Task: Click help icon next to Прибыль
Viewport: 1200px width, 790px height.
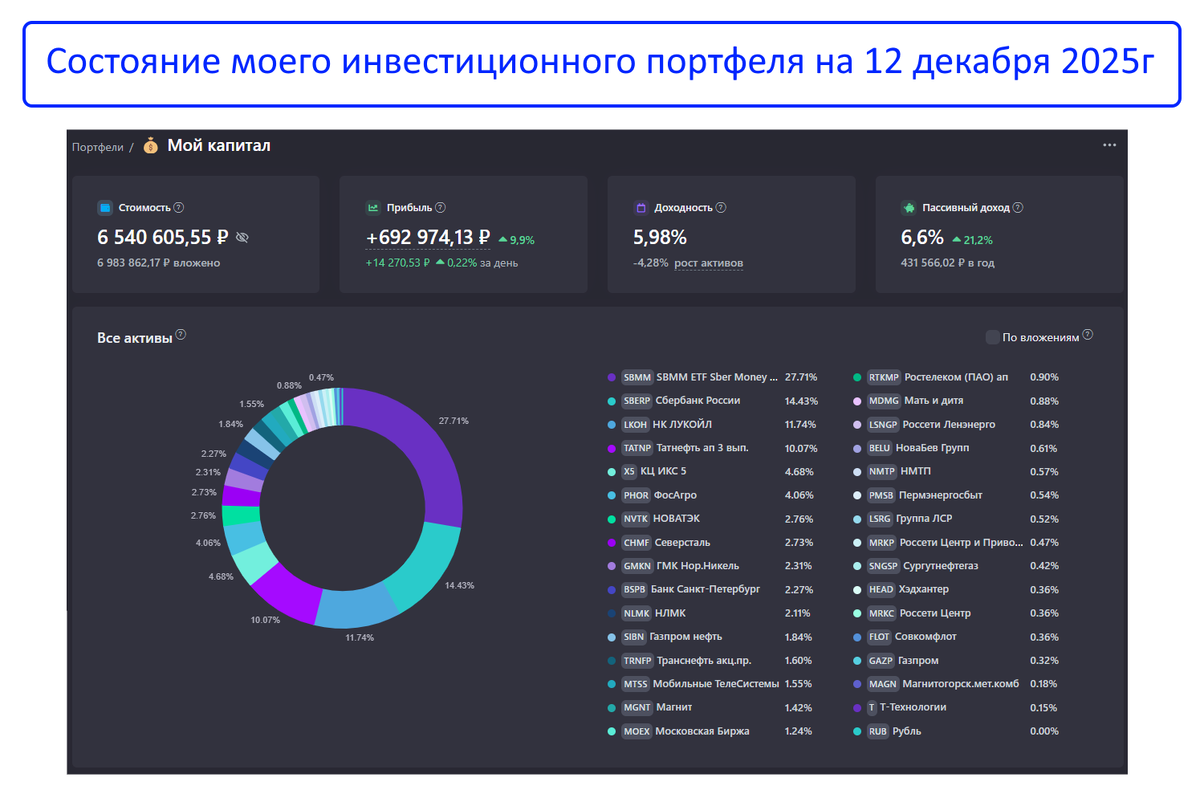Action: 441,208
